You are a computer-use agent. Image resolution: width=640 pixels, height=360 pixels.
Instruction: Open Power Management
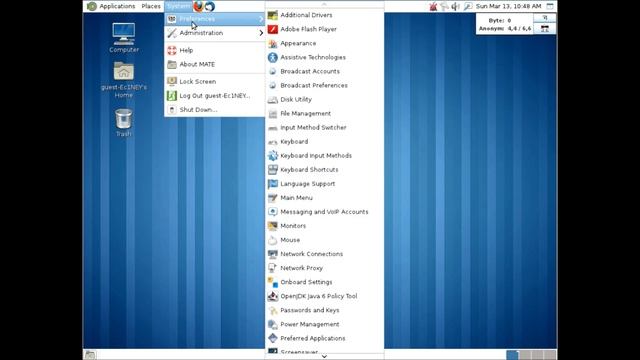[x=324, y=324]
